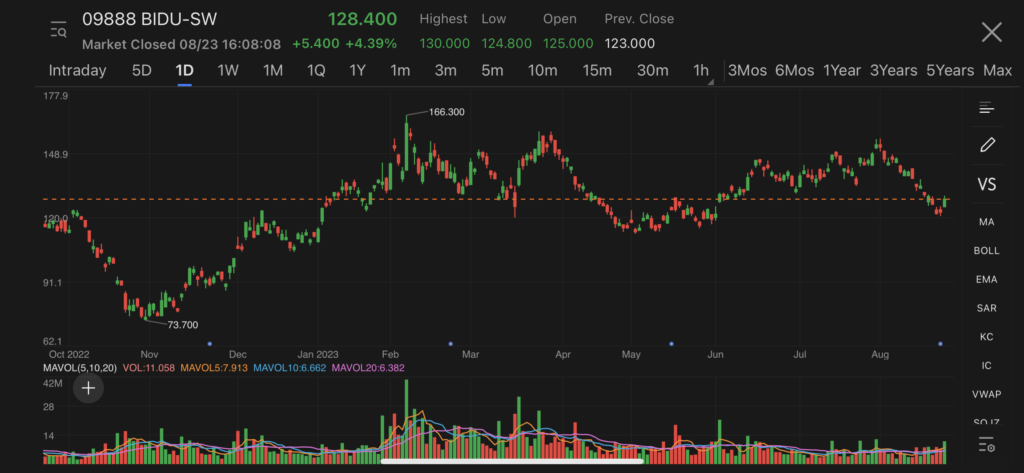Toggle the EMA indicator

pyautogui.click(x=986, y=280)
